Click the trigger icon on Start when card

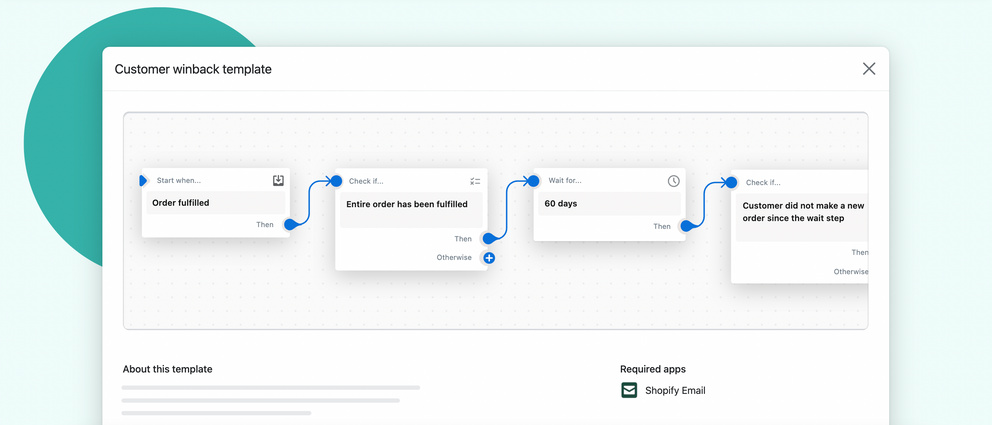pos(278,181)
